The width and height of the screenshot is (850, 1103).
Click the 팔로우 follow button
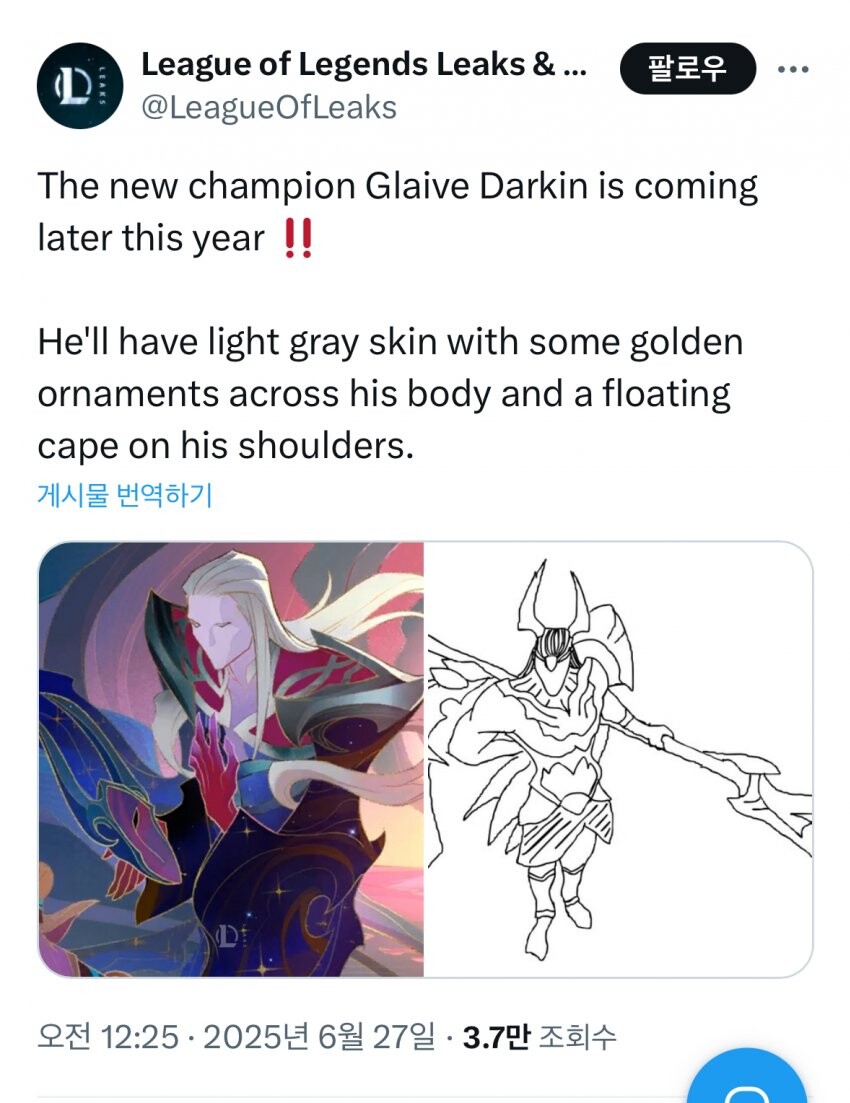(x=687, y=68)
